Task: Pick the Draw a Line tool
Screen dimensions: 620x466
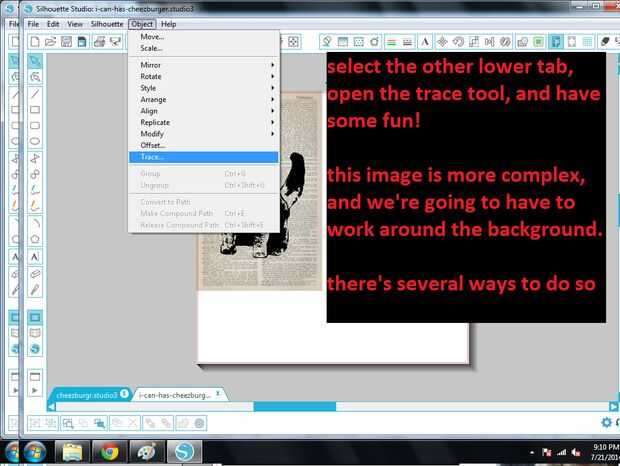Action: pos(35,94)
